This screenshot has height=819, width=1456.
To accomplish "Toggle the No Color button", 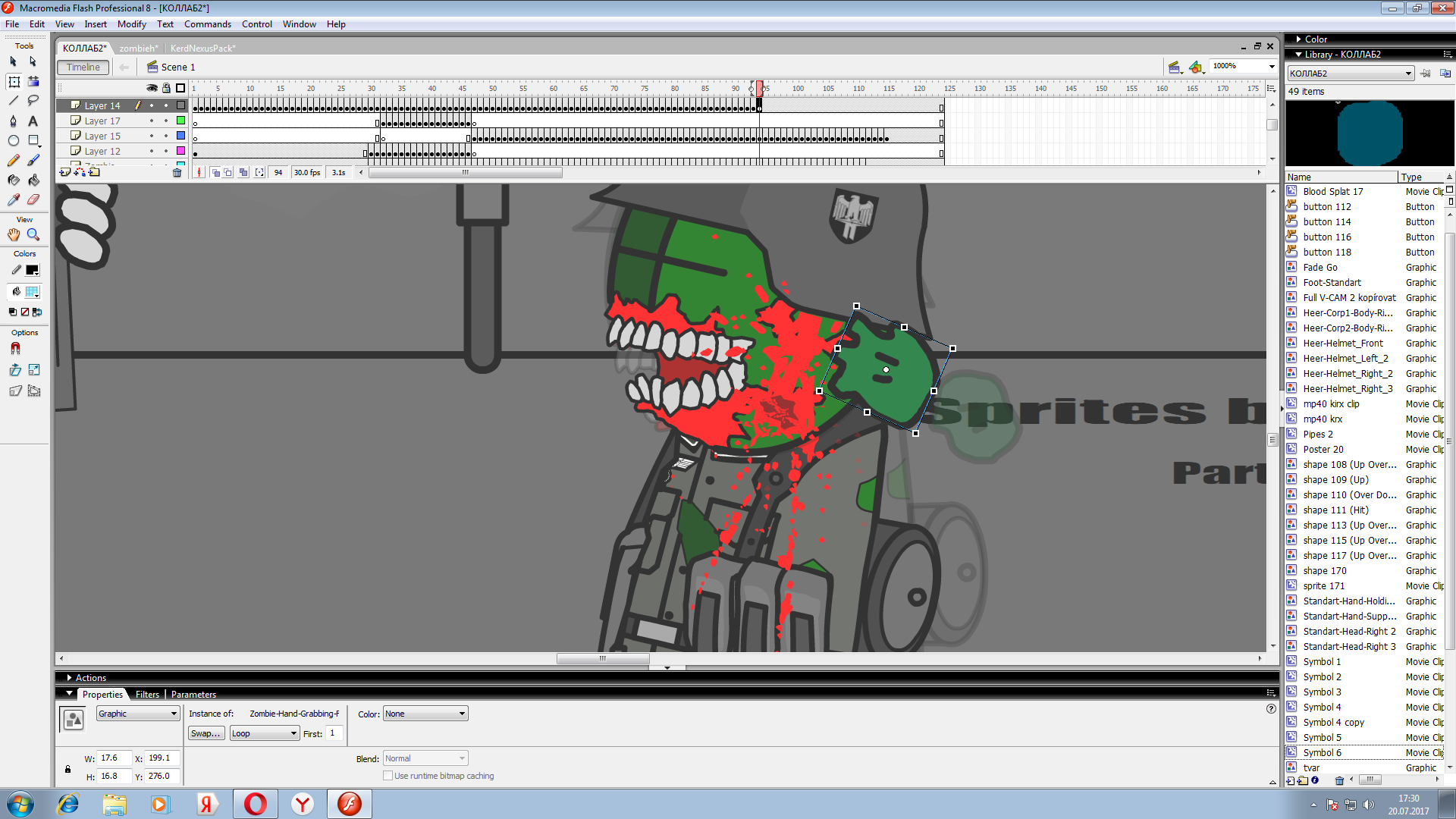I will click(25, 312).
